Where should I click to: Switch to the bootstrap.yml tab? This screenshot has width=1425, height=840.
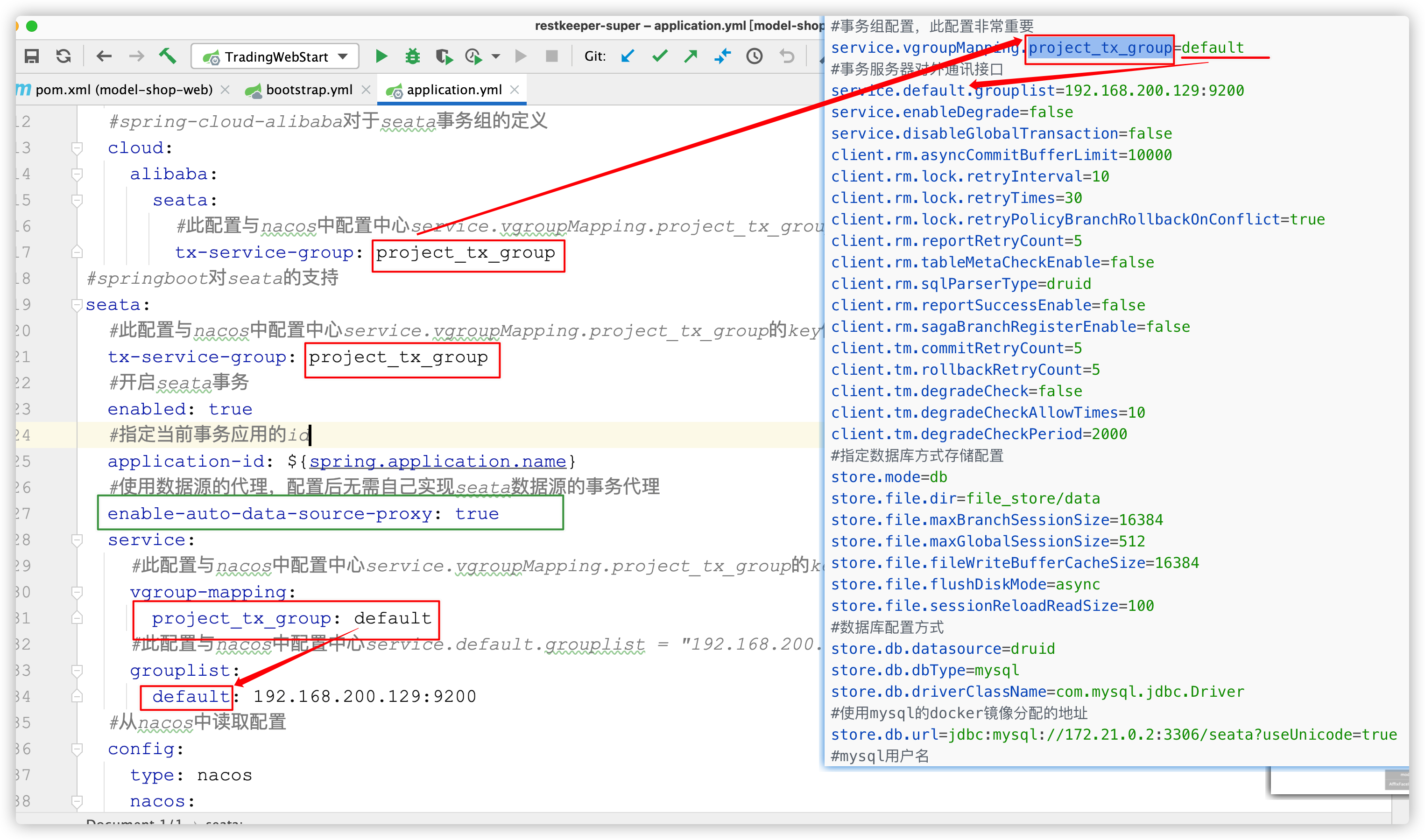pos(309,90)
